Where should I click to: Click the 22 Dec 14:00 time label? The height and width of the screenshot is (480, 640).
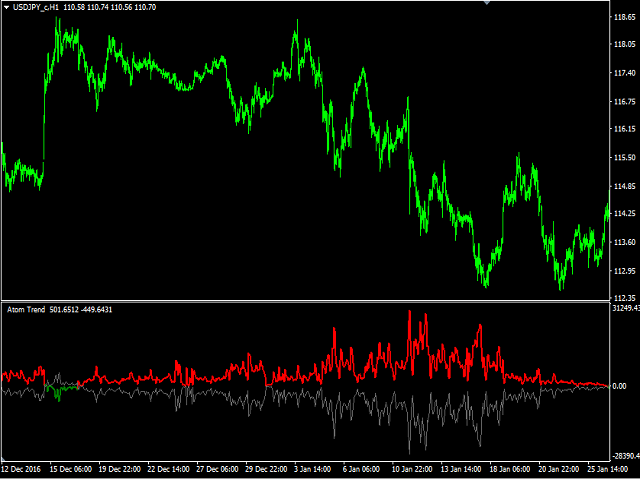click(x=168, y=469)
